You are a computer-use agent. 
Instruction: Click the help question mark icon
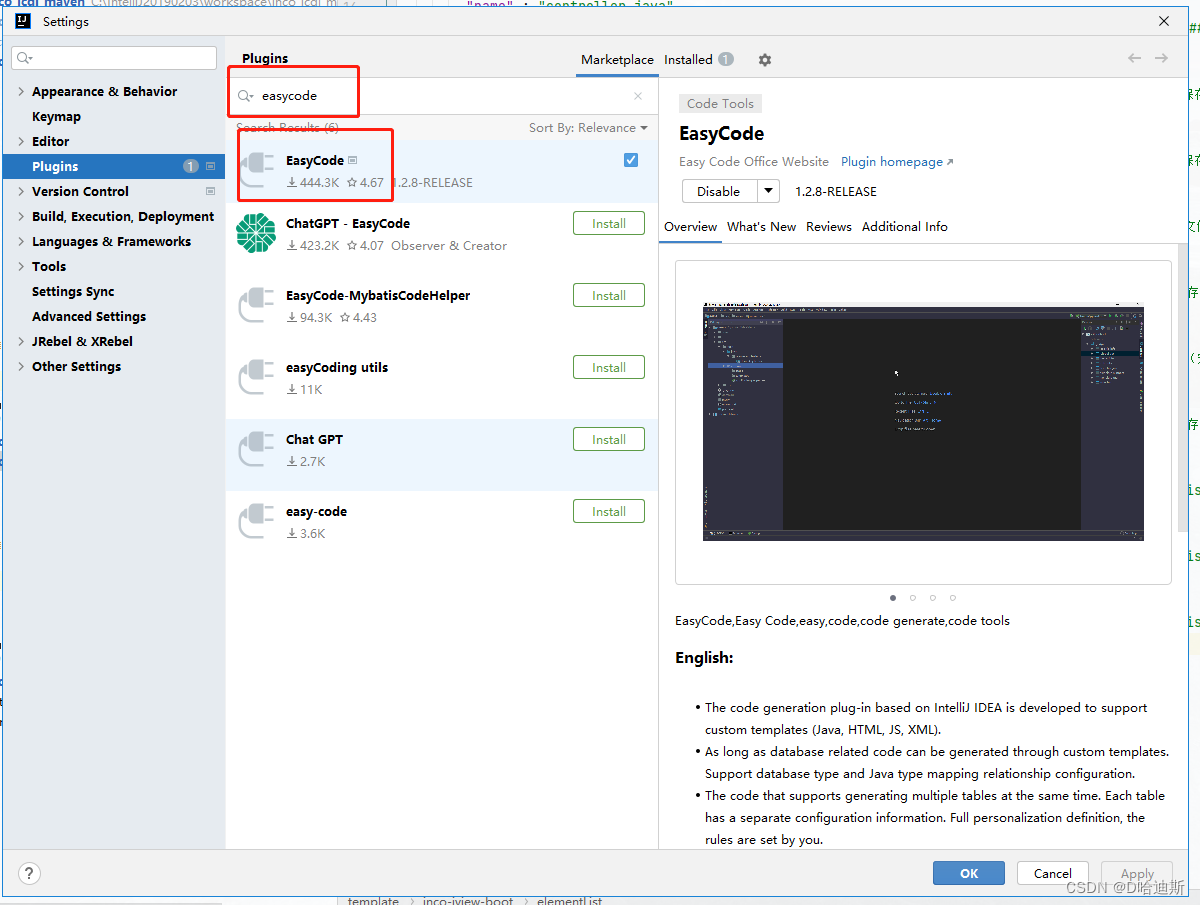[28, 873]
